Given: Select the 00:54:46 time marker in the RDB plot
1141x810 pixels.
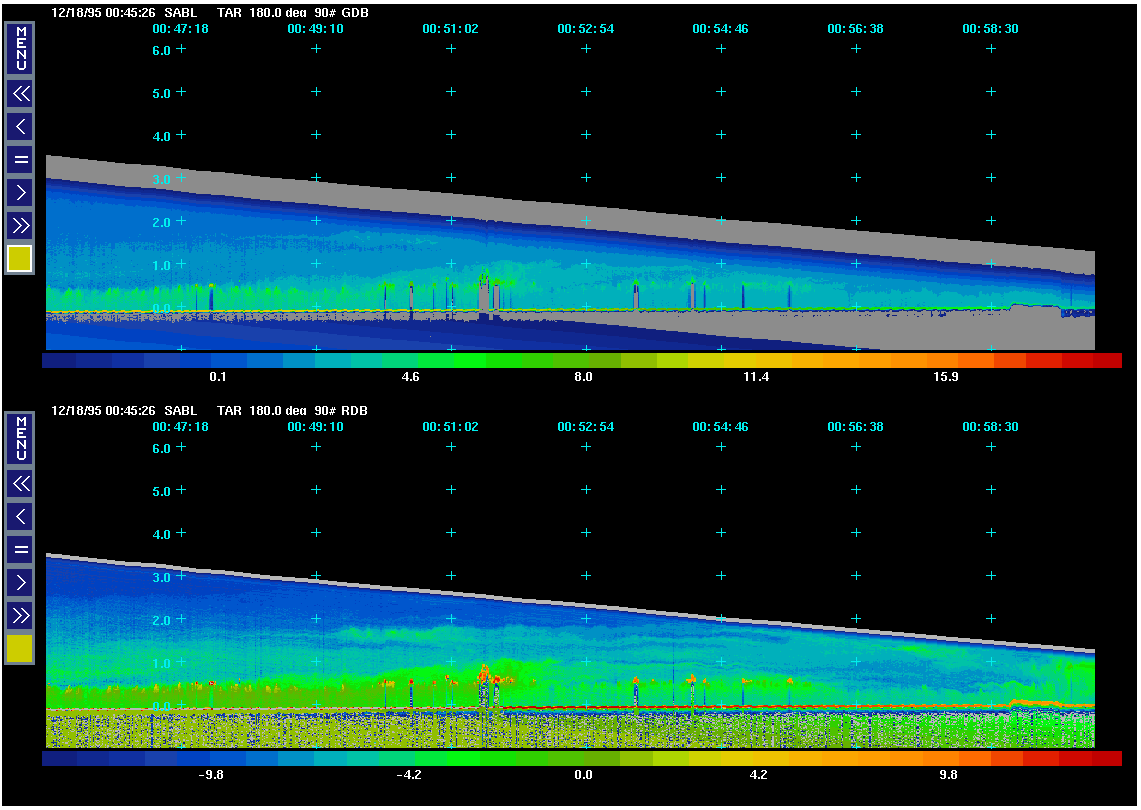Looking at the screenshot, I should click(720, 426).
